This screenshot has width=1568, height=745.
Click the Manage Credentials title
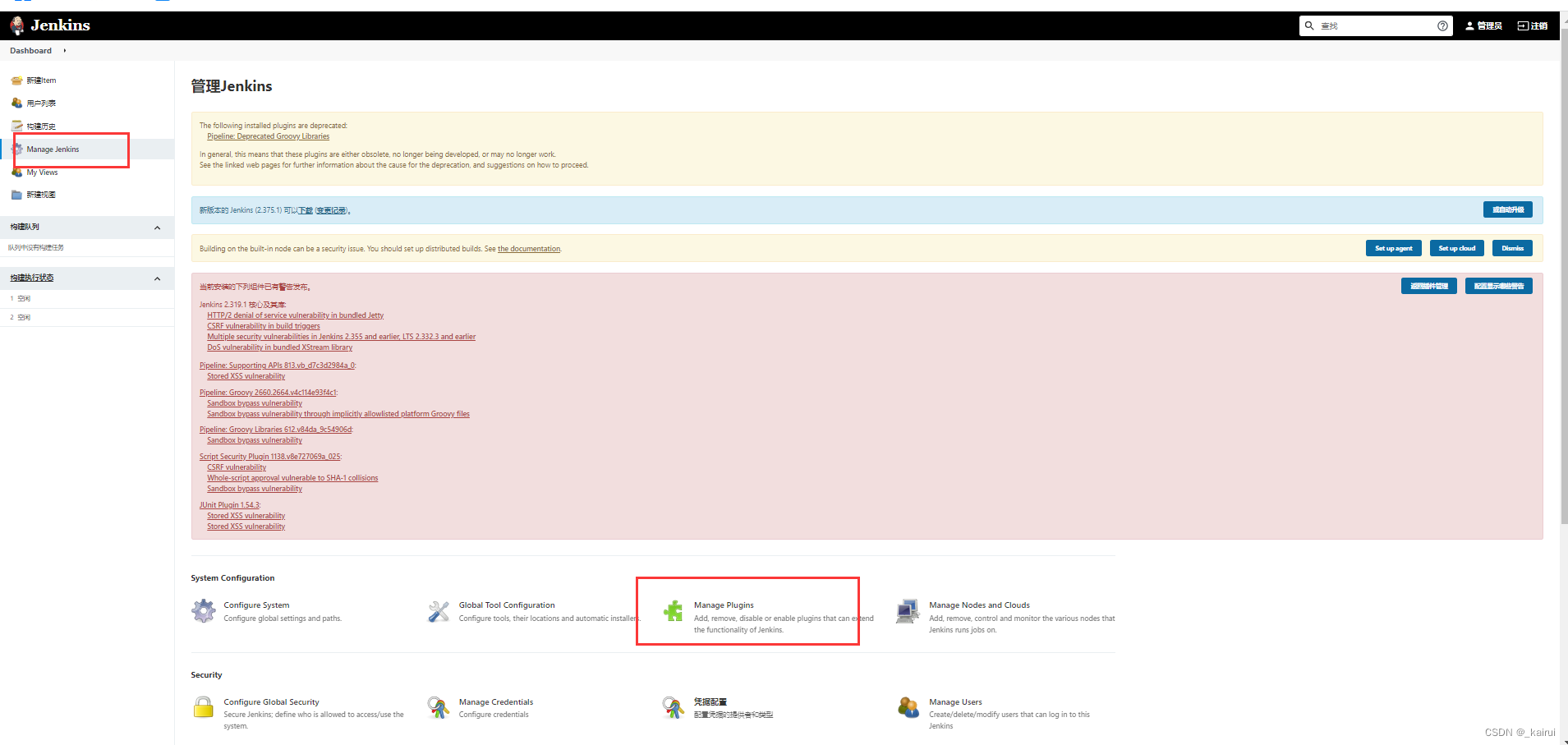(x=496, y=702)
